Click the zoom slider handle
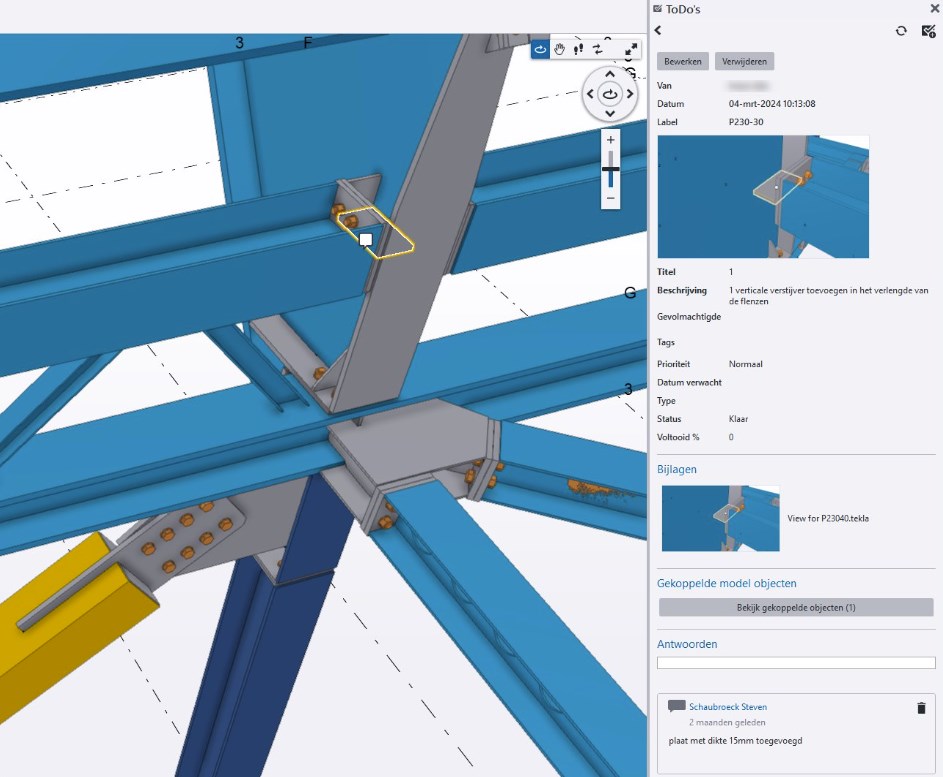943x777 pixels. click(610, 170)
